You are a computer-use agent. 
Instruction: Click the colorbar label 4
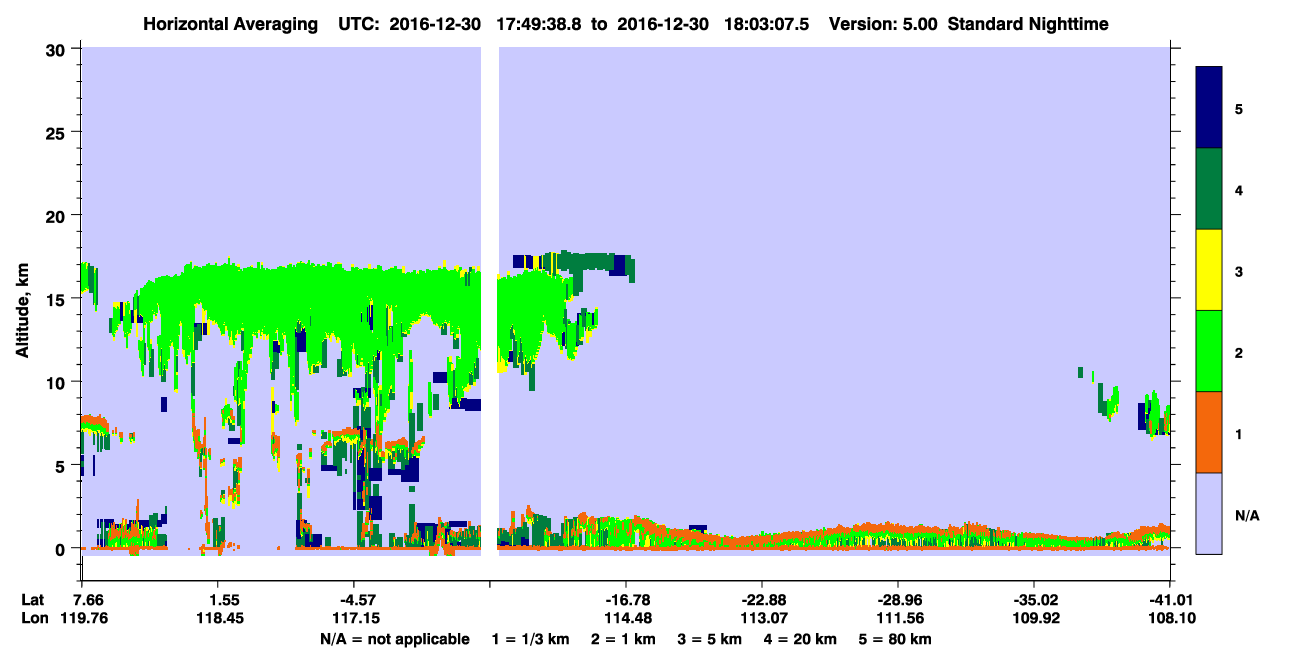(x=1239, y=189)
